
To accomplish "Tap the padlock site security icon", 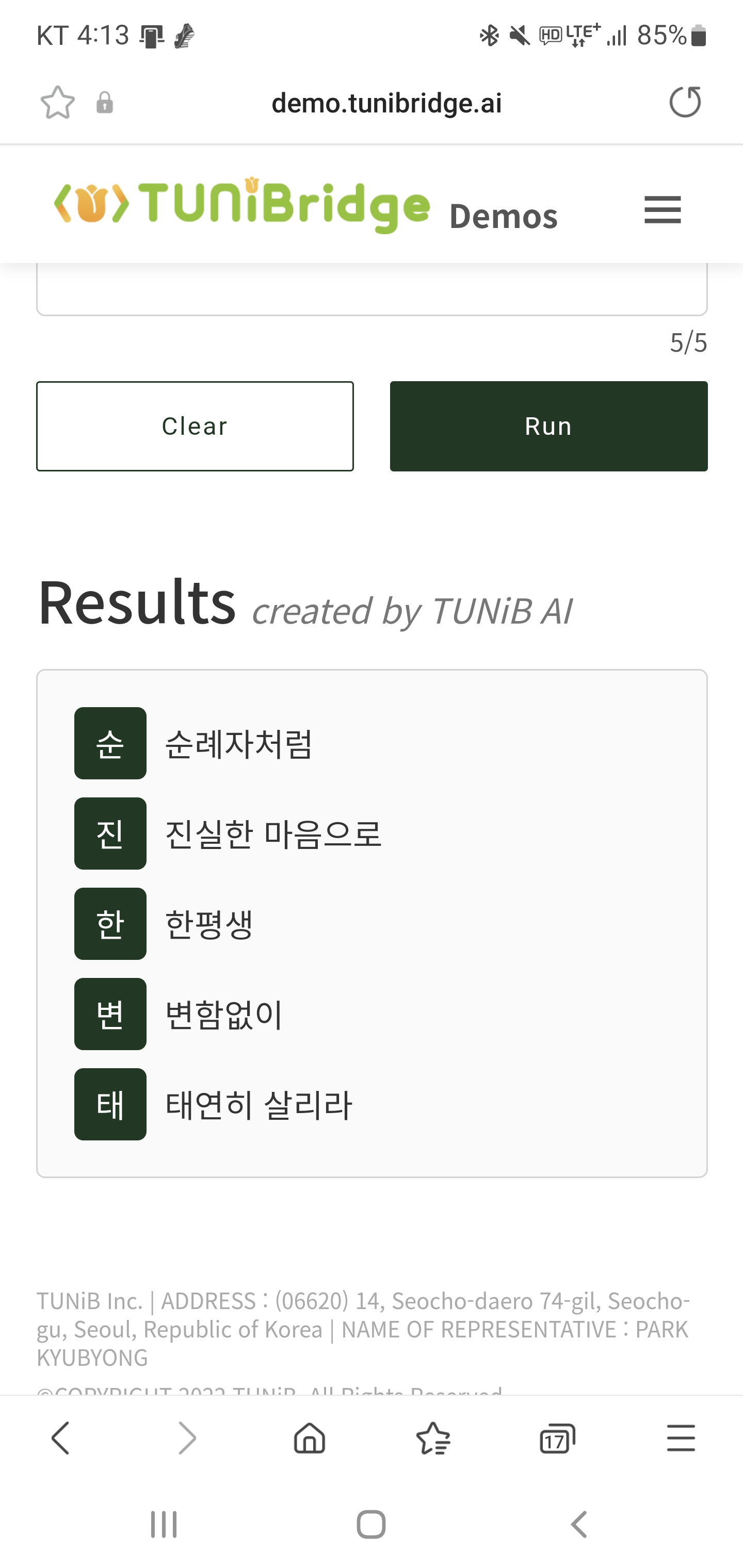I will click(x=105, y=103).
